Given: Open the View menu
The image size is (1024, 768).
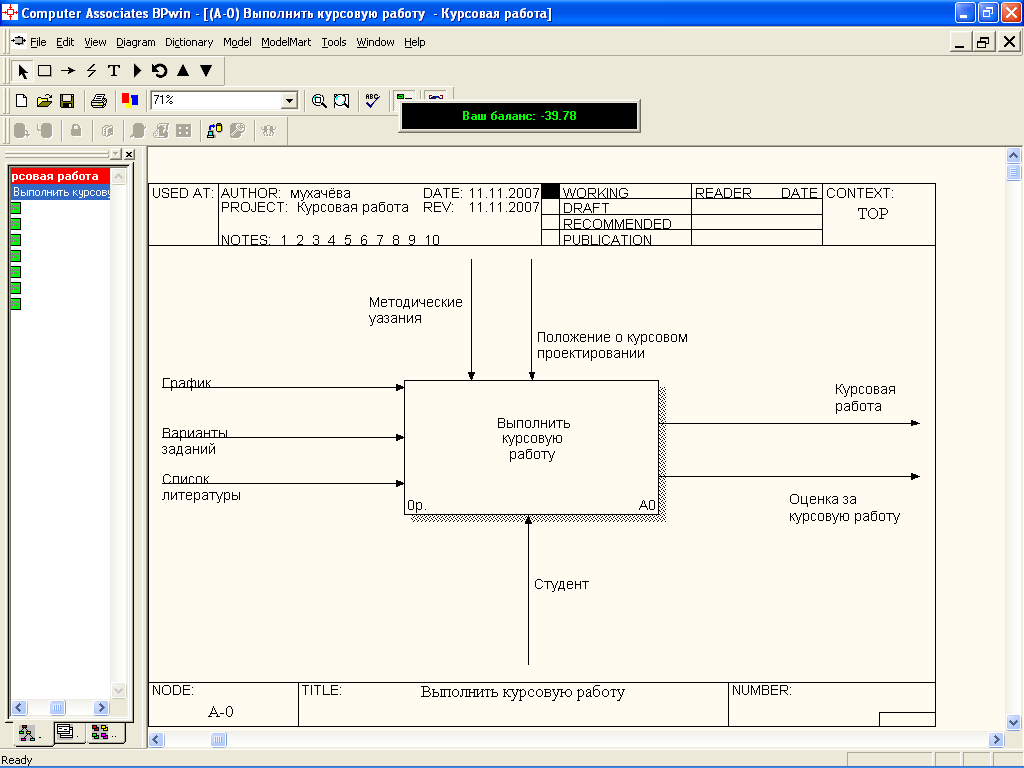Looking at the screenshot, I should pyautogui.click(x=95, y=42).
